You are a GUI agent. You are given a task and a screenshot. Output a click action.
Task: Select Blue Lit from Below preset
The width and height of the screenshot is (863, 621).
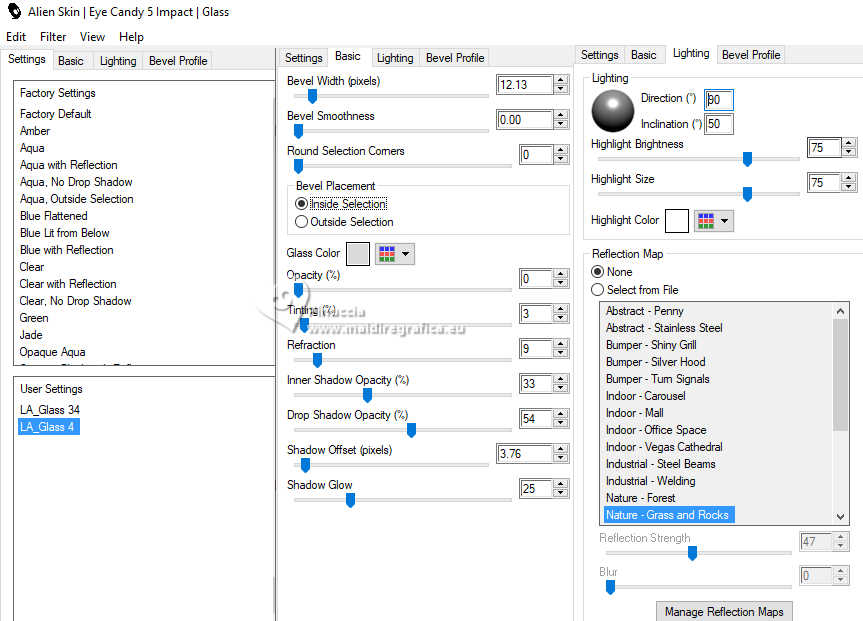(x=64, y=233)
